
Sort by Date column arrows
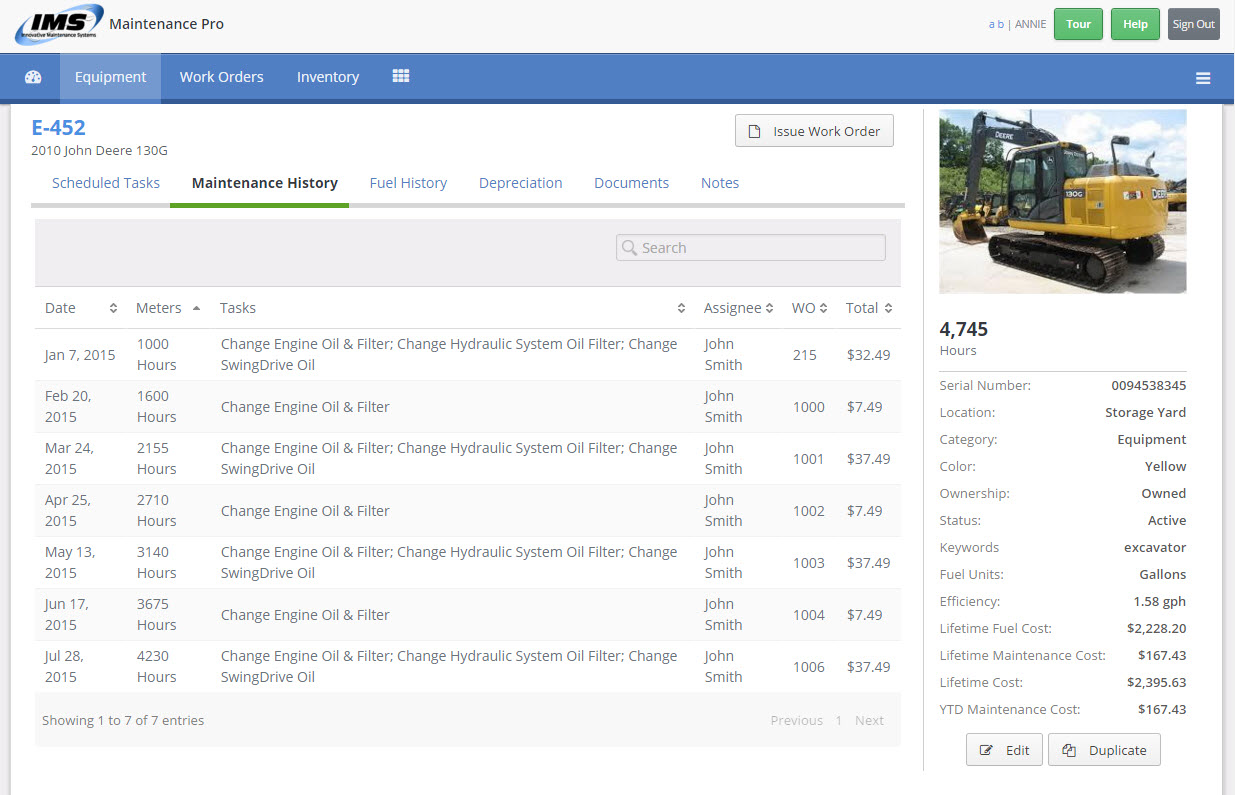pyautogui.click(x=113, y=308)
